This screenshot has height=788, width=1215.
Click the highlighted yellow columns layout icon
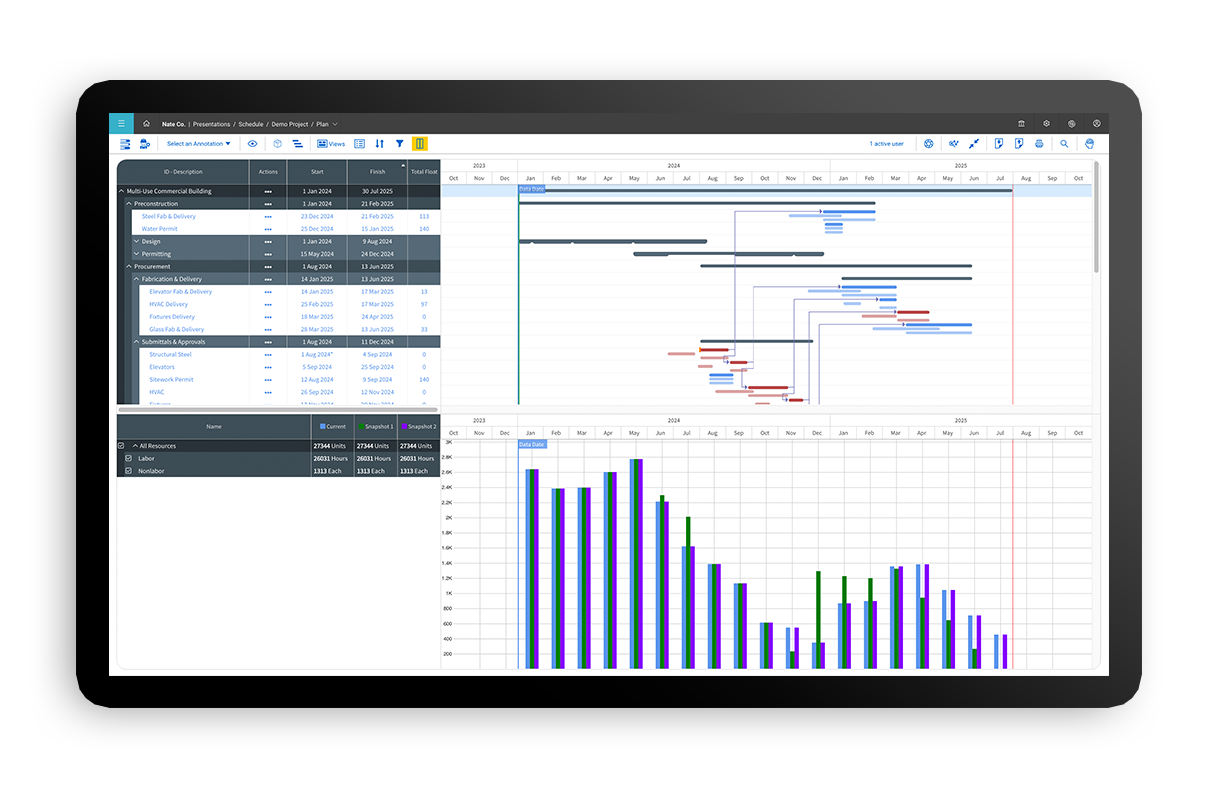pos(420,144)
